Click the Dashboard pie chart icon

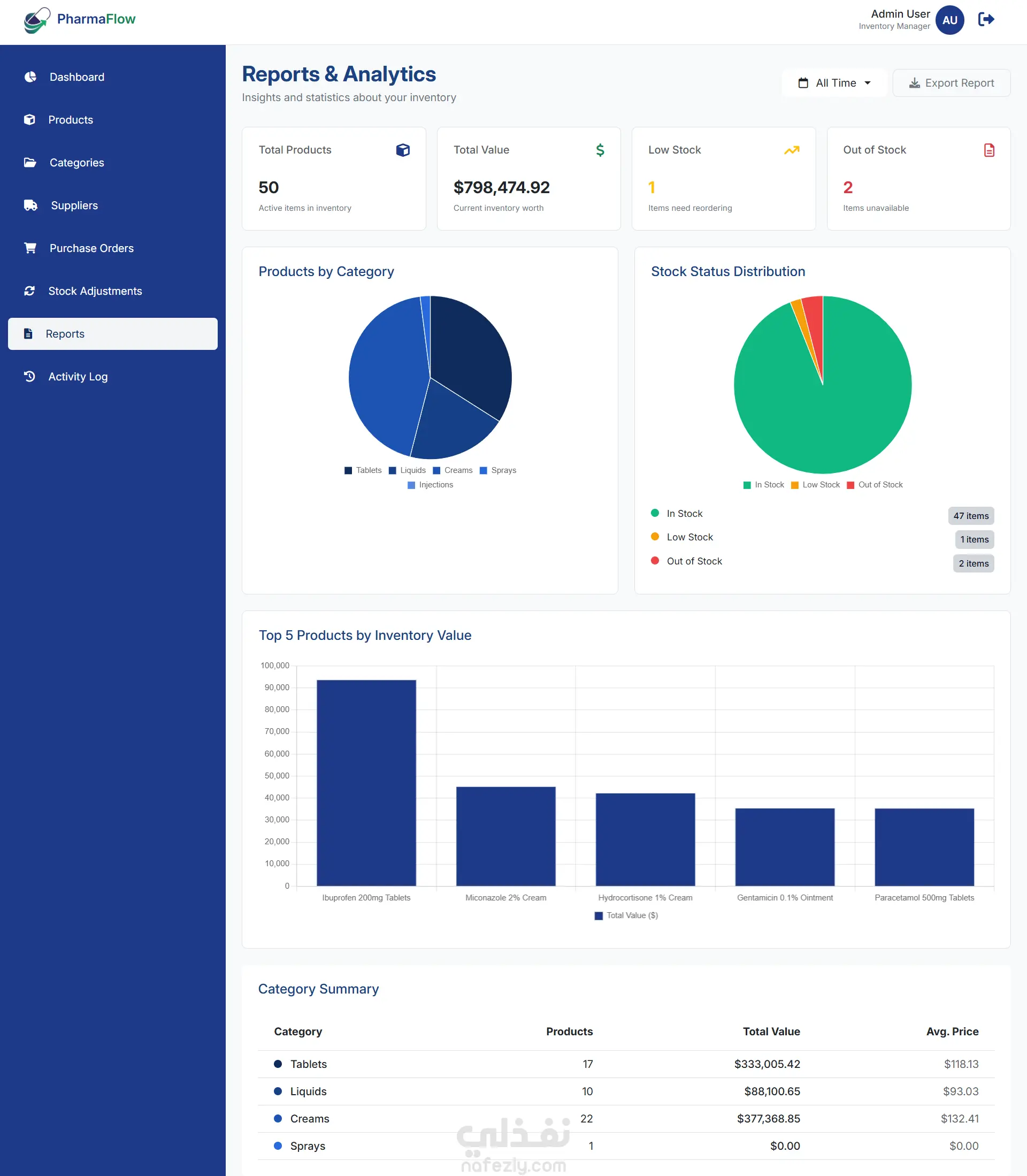point(30,77)
